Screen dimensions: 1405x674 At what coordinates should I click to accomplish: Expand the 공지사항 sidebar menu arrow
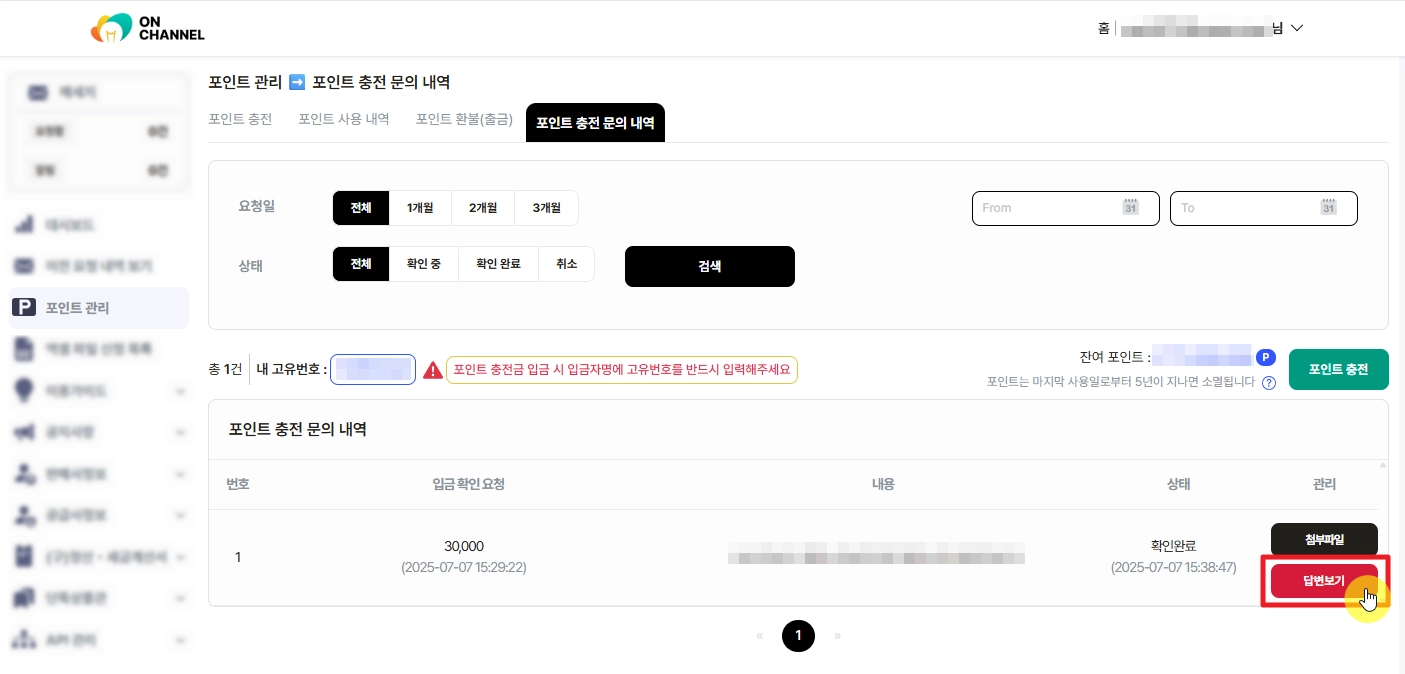pyautogui.click(x=179, y=432)
